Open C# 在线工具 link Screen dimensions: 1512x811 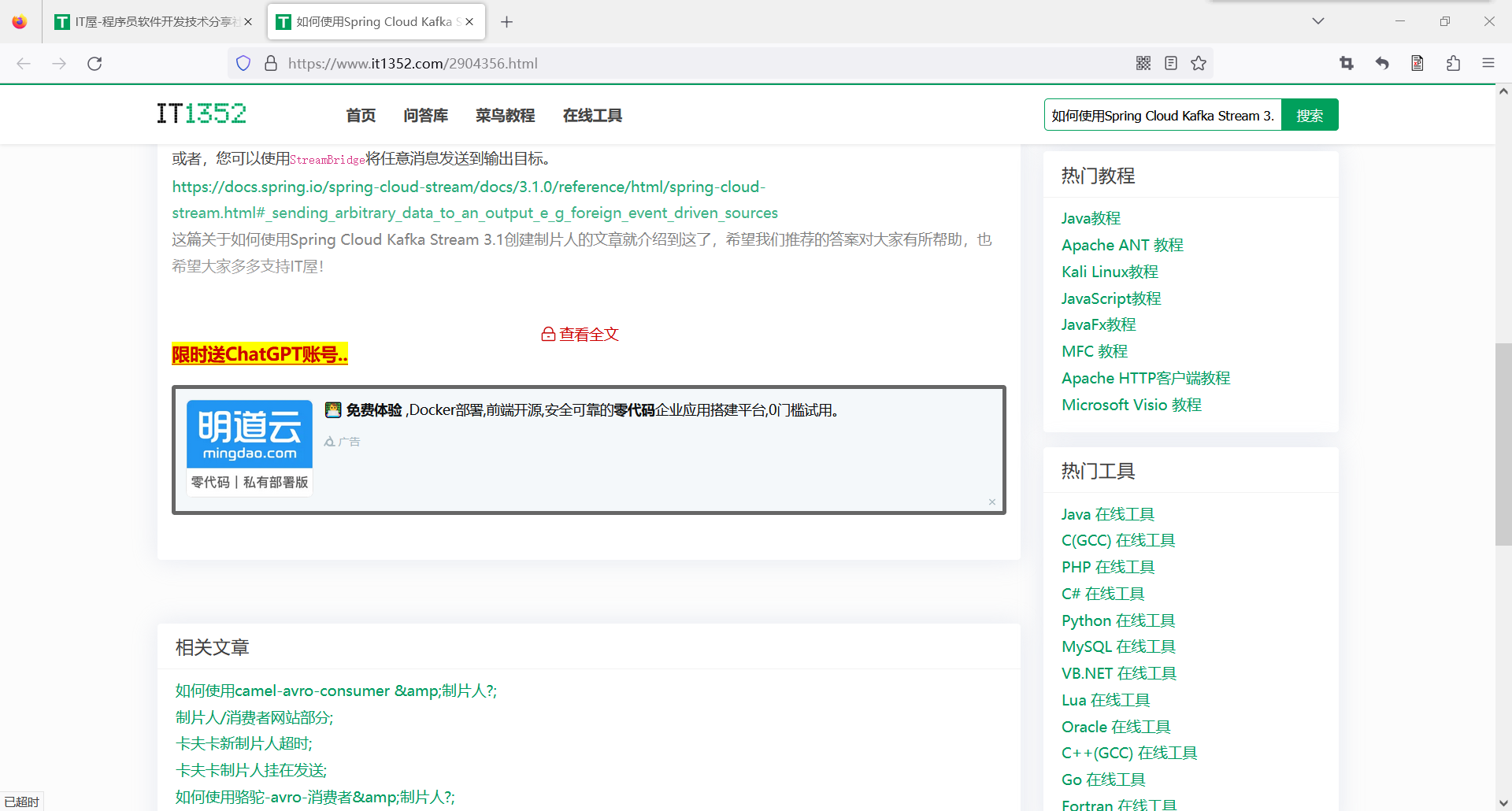point(1103,594)
